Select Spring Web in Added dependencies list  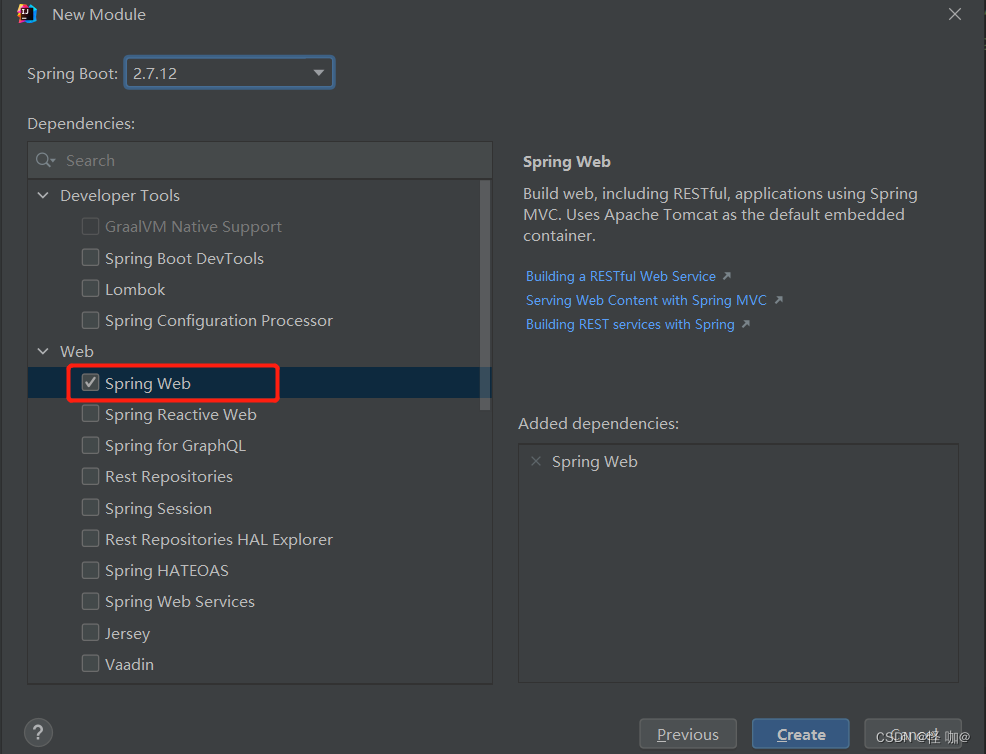(x=595, y=462)
